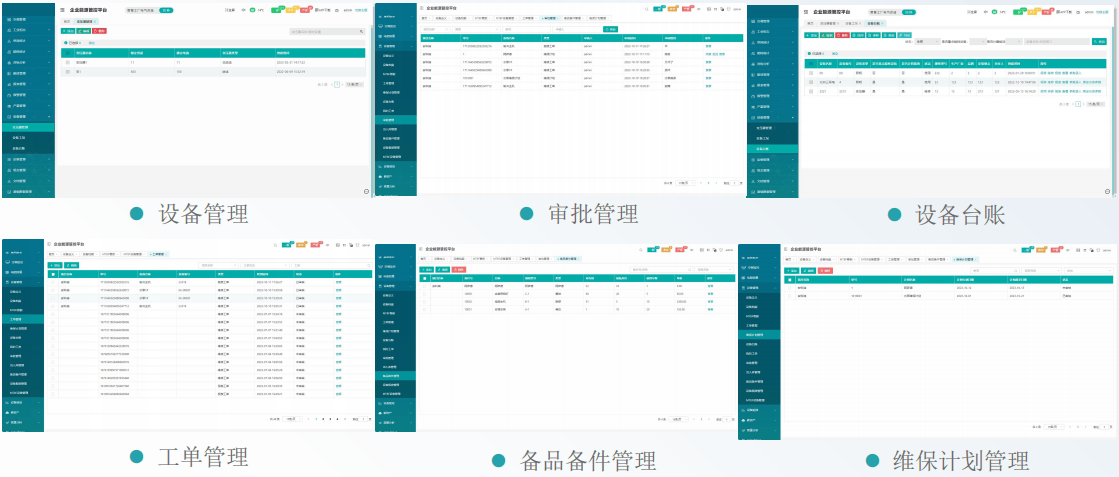Tick first row checkbox in 维保计划管理 table
The height and width of the screenshot is (477, 1119).
click(789, 288)
